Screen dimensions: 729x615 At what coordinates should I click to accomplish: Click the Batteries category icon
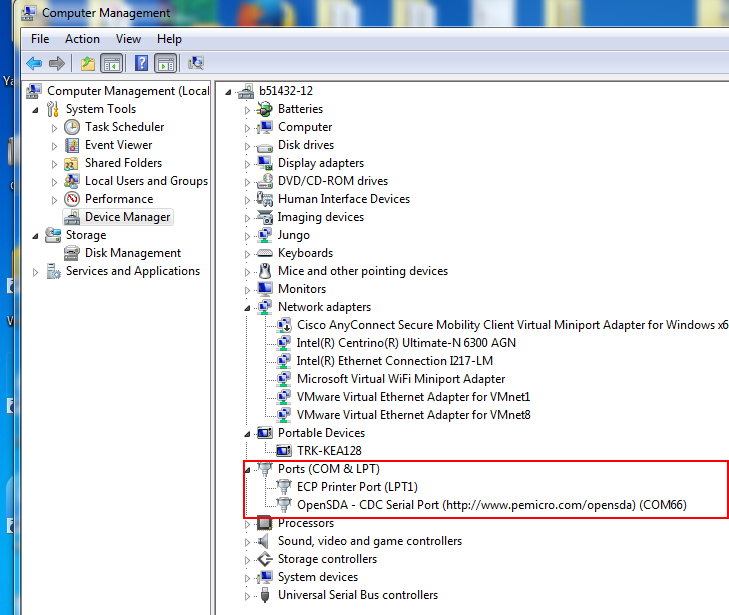click(x=265, y=109)
